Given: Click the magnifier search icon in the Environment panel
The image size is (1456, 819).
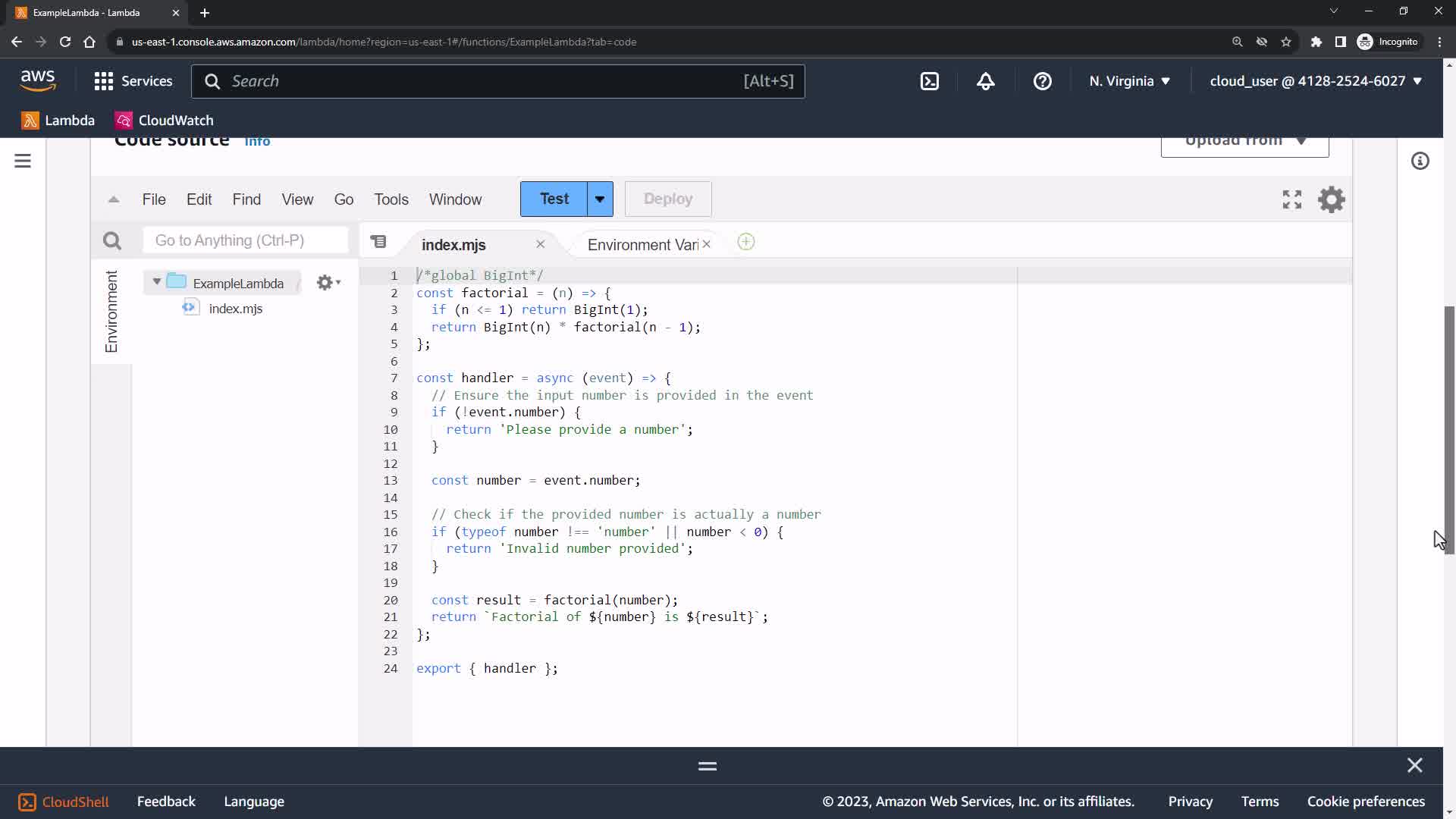Looking at the screenshot, I should click(112, 241).
